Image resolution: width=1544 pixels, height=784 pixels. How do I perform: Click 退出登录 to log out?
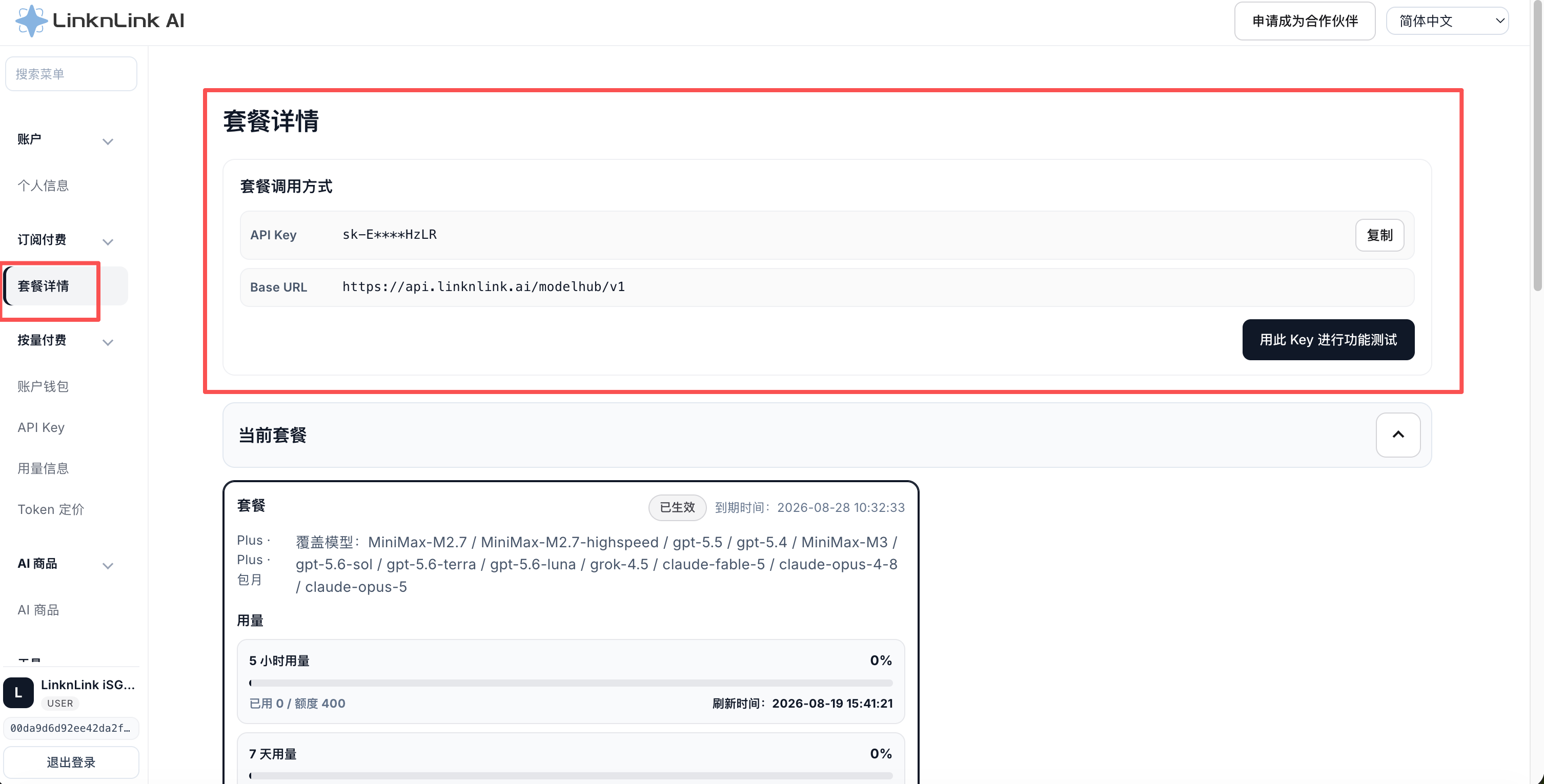point(71,762)
